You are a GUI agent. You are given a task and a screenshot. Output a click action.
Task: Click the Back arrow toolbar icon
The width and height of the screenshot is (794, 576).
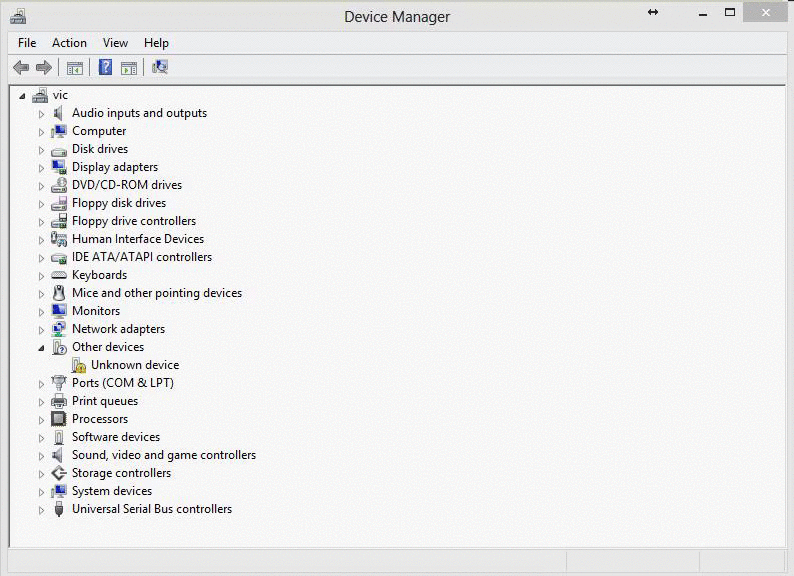tap(21, 67)
